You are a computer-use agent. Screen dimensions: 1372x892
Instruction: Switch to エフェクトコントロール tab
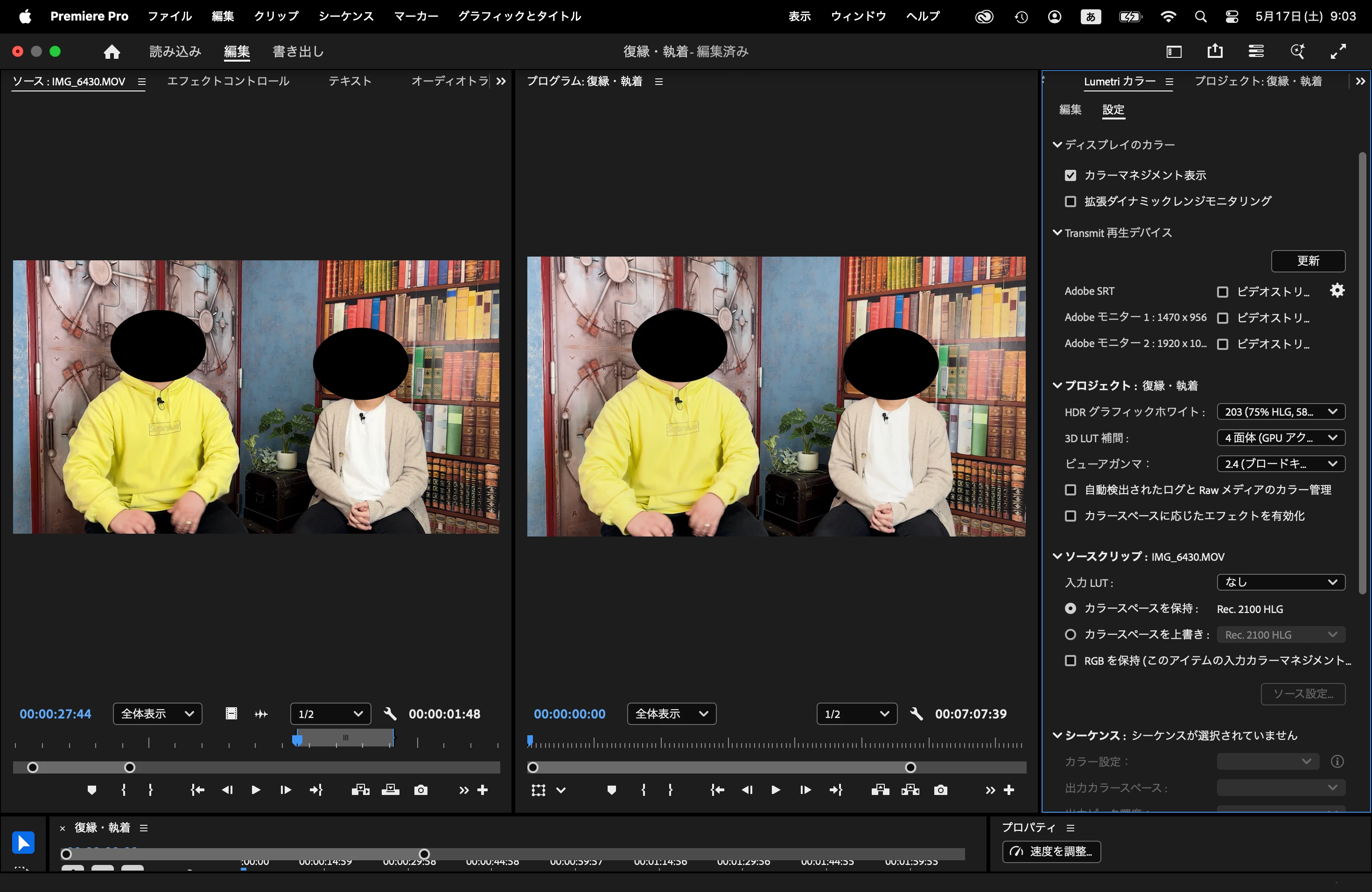tap(228, 81)
